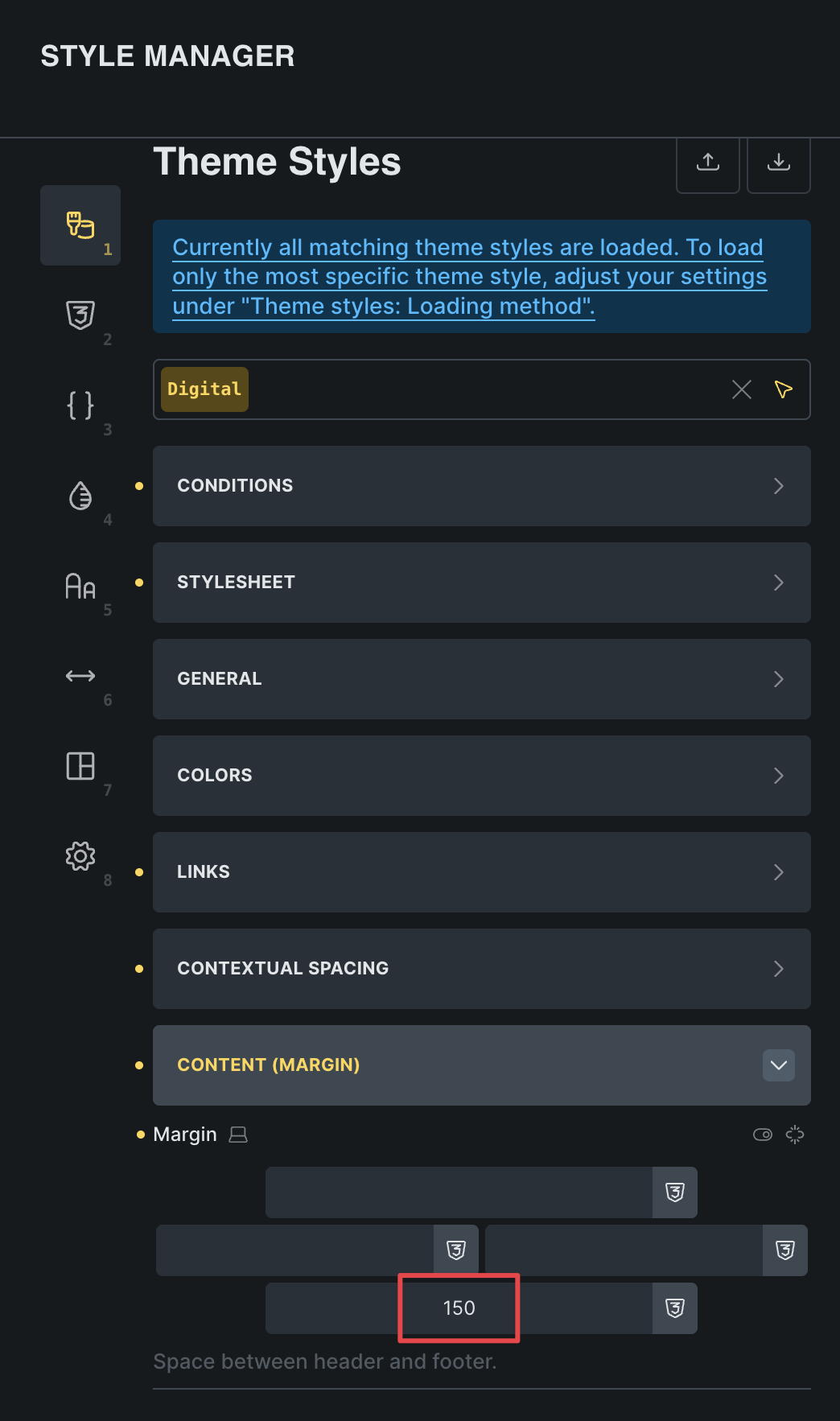Open the COLORS section

click(x=481, y=776)
